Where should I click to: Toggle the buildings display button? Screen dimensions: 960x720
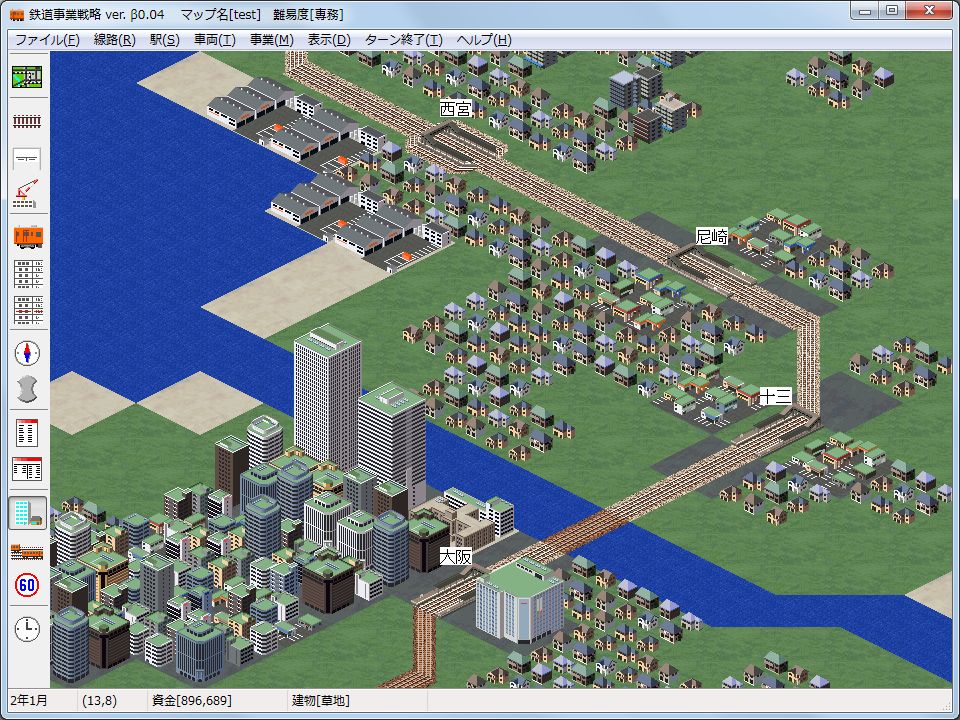click(27, 513)
